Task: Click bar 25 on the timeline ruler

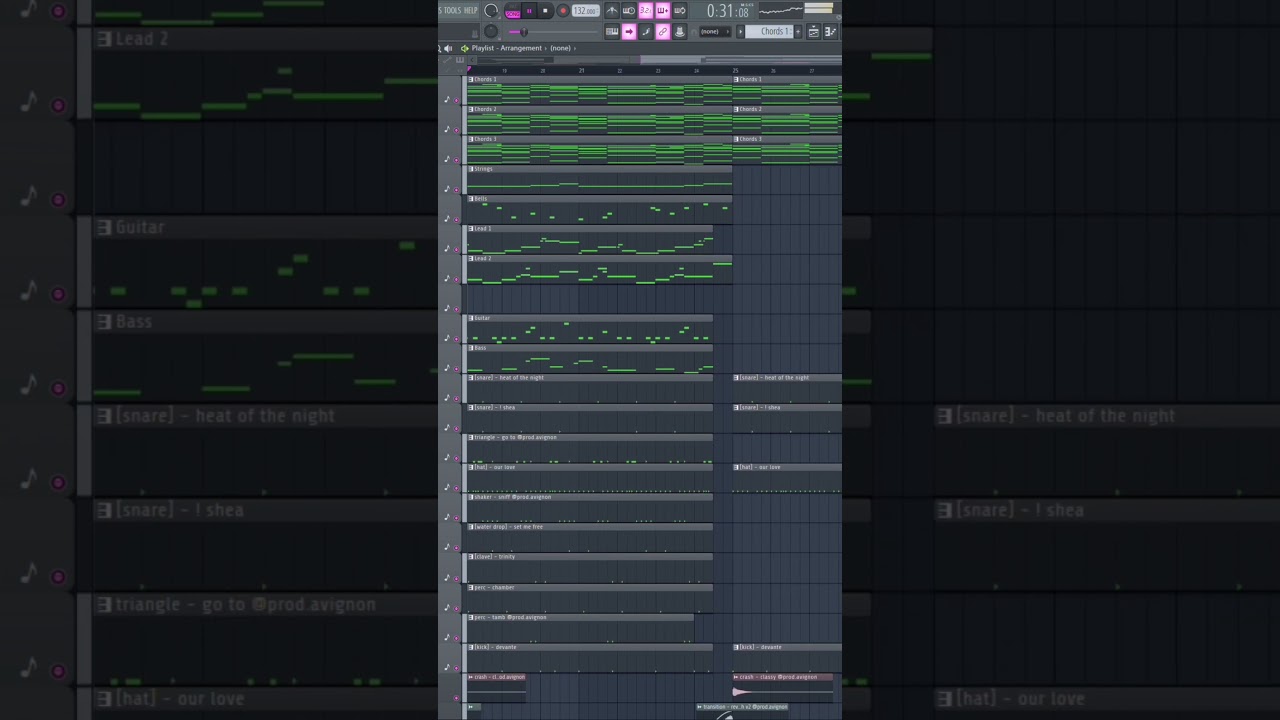Action: [735, 71]
